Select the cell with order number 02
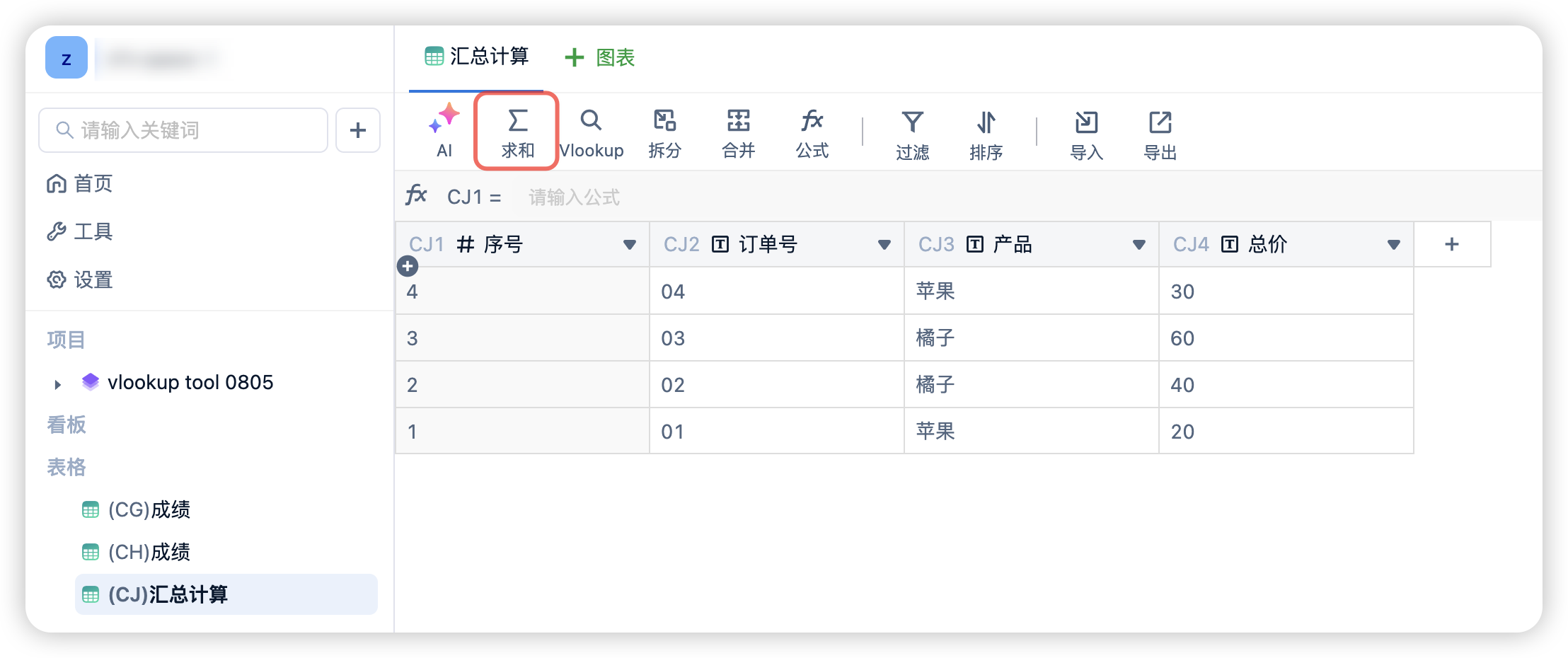The width and height of the screenshot is (1568, 658). pyautogui.click(x=777, y=384)
